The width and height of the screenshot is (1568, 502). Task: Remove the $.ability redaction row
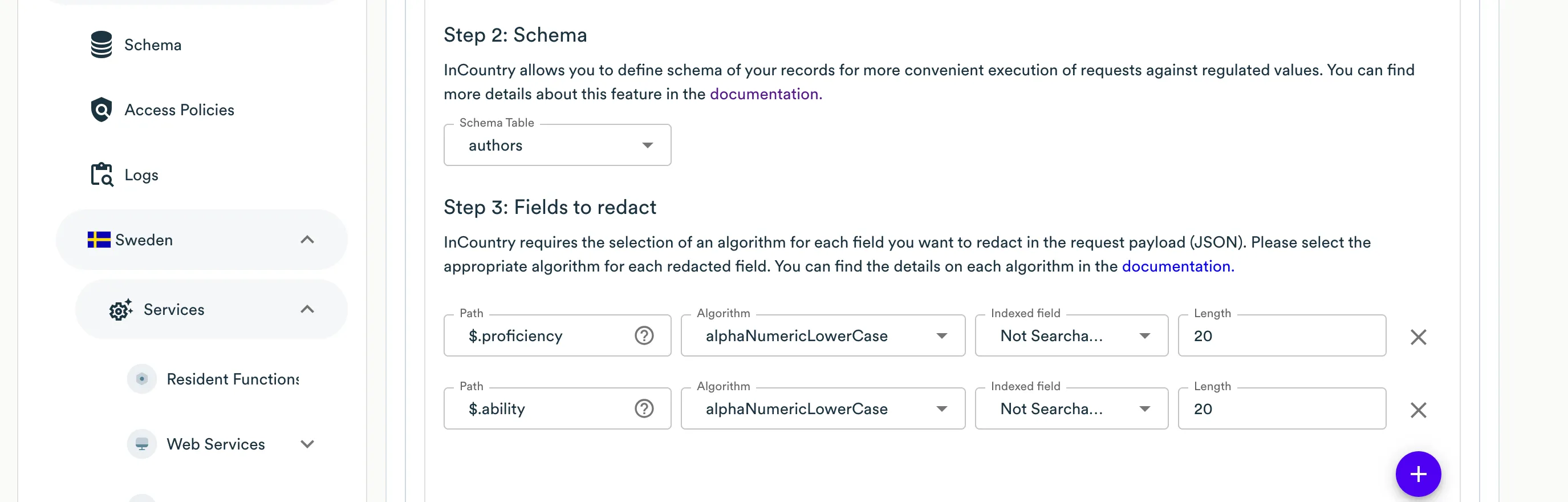coord(1418,410)
